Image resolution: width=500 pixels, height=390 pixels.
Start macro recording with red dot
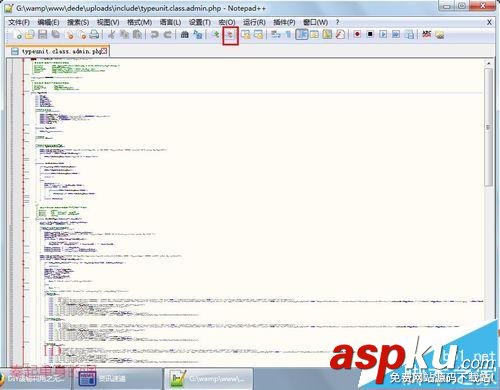pyautogui.click(x=357, y=34)
